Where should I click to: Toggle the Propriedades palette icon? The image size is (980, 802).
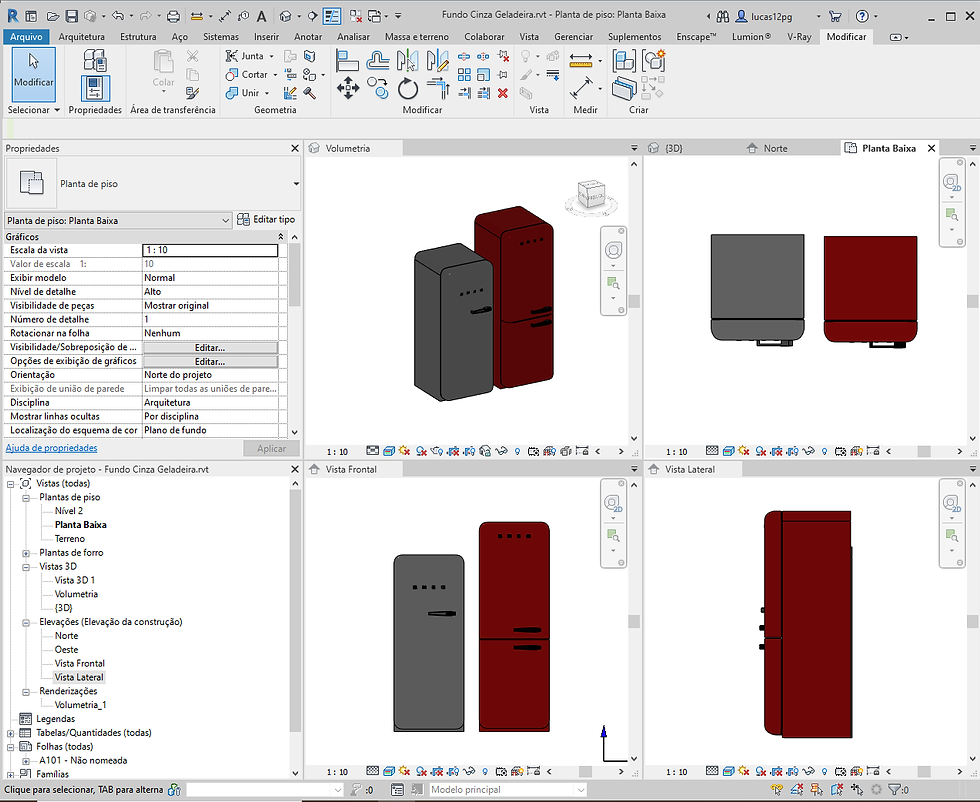pos(95,88)
